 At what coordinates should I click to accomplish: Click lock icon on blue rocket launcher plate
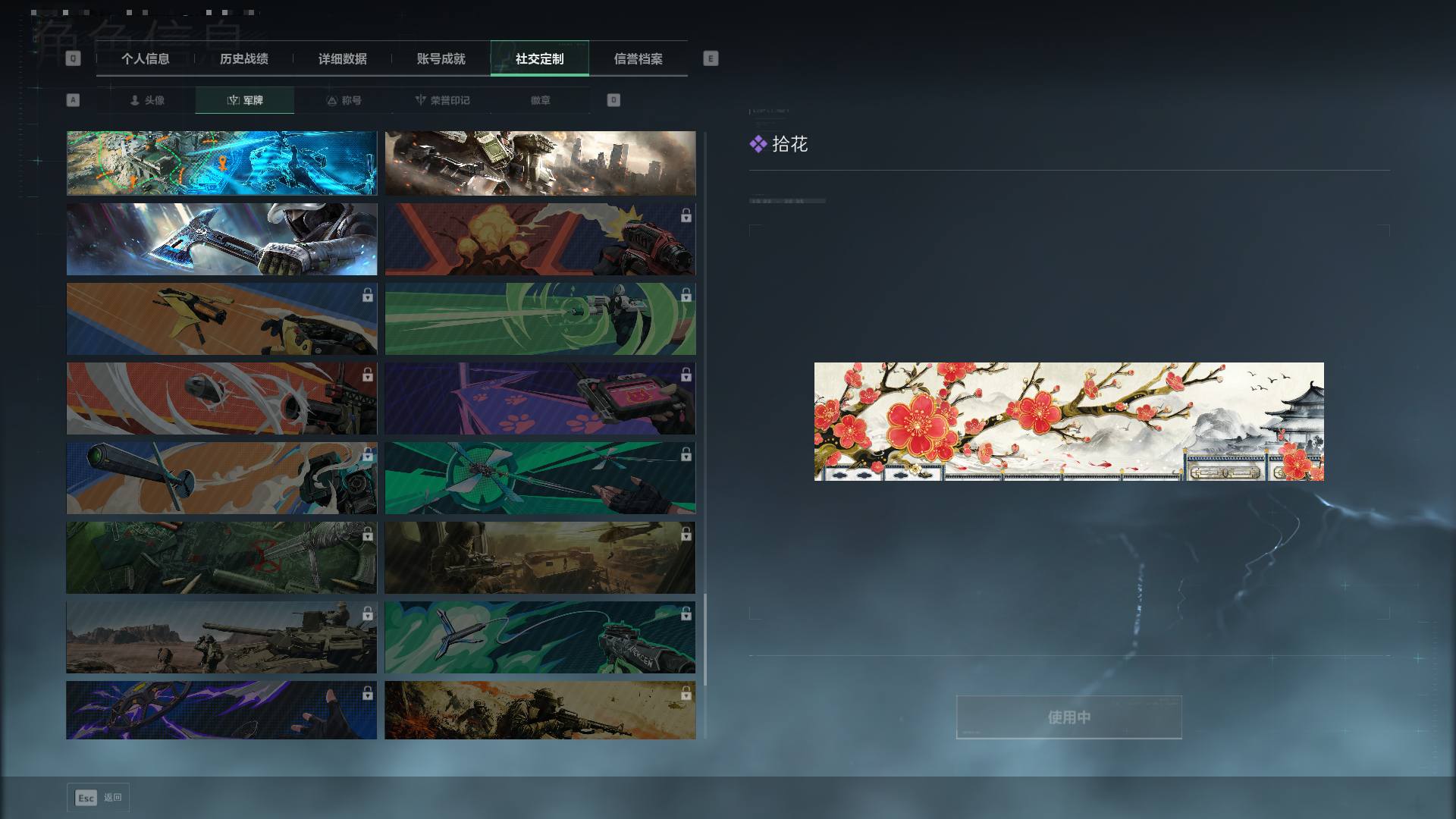[367, 454]
